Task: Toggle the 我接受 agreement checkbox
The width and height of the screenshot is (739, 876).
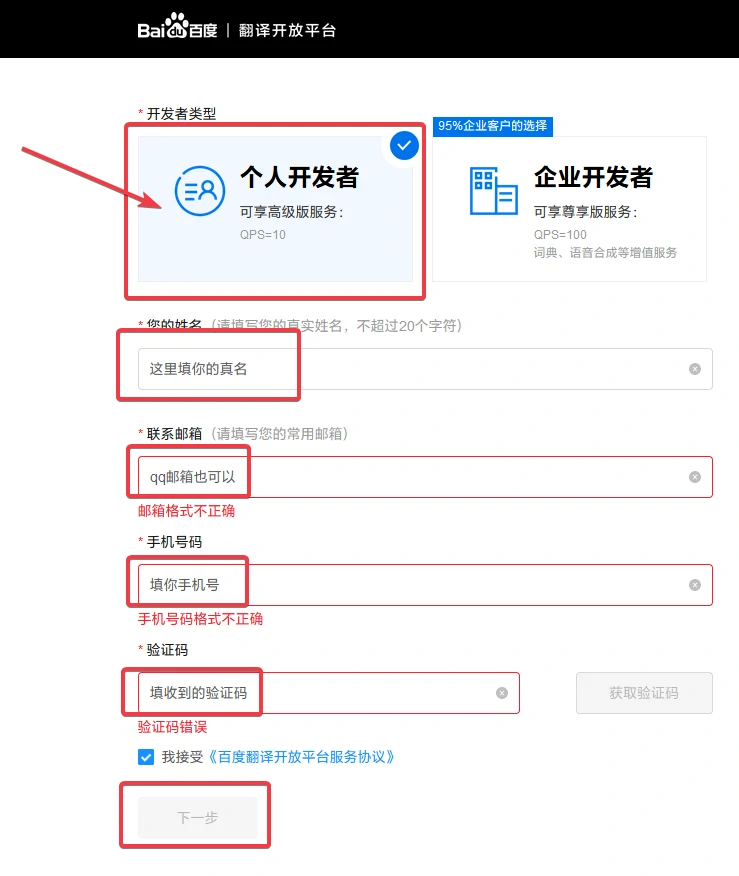Action: point(146,757)
